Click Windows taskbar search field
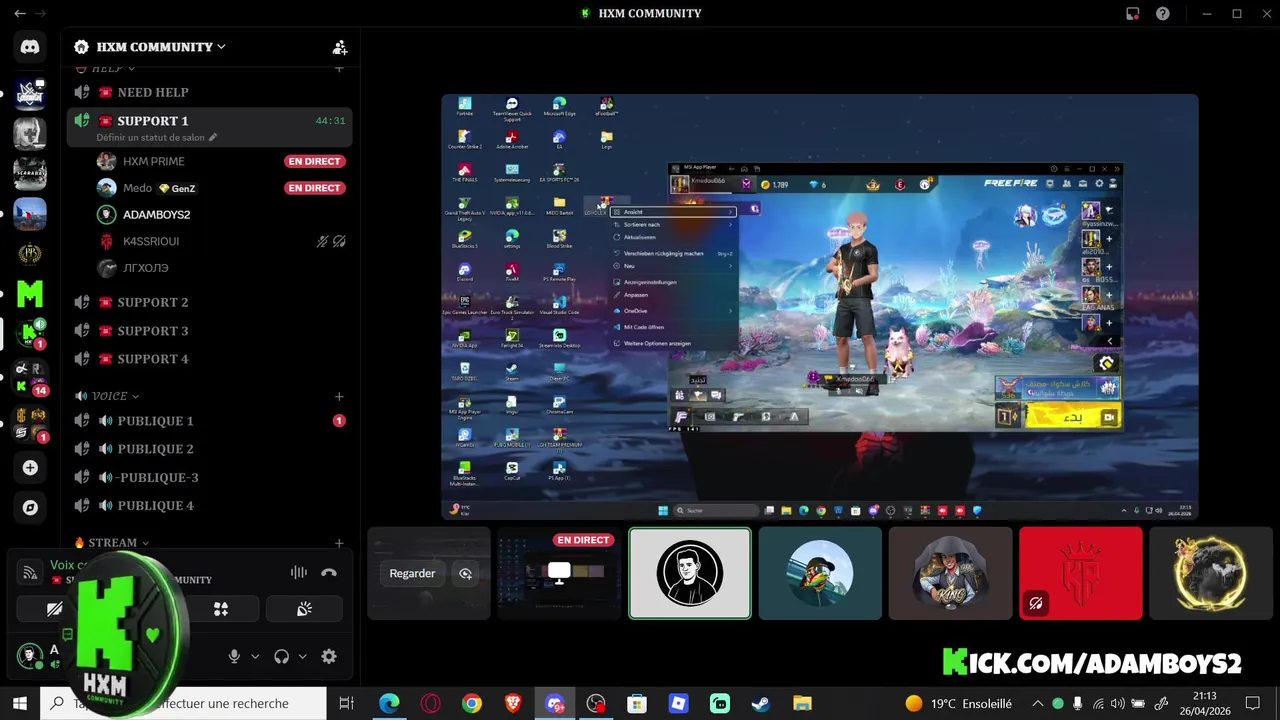 pos(185,704)
